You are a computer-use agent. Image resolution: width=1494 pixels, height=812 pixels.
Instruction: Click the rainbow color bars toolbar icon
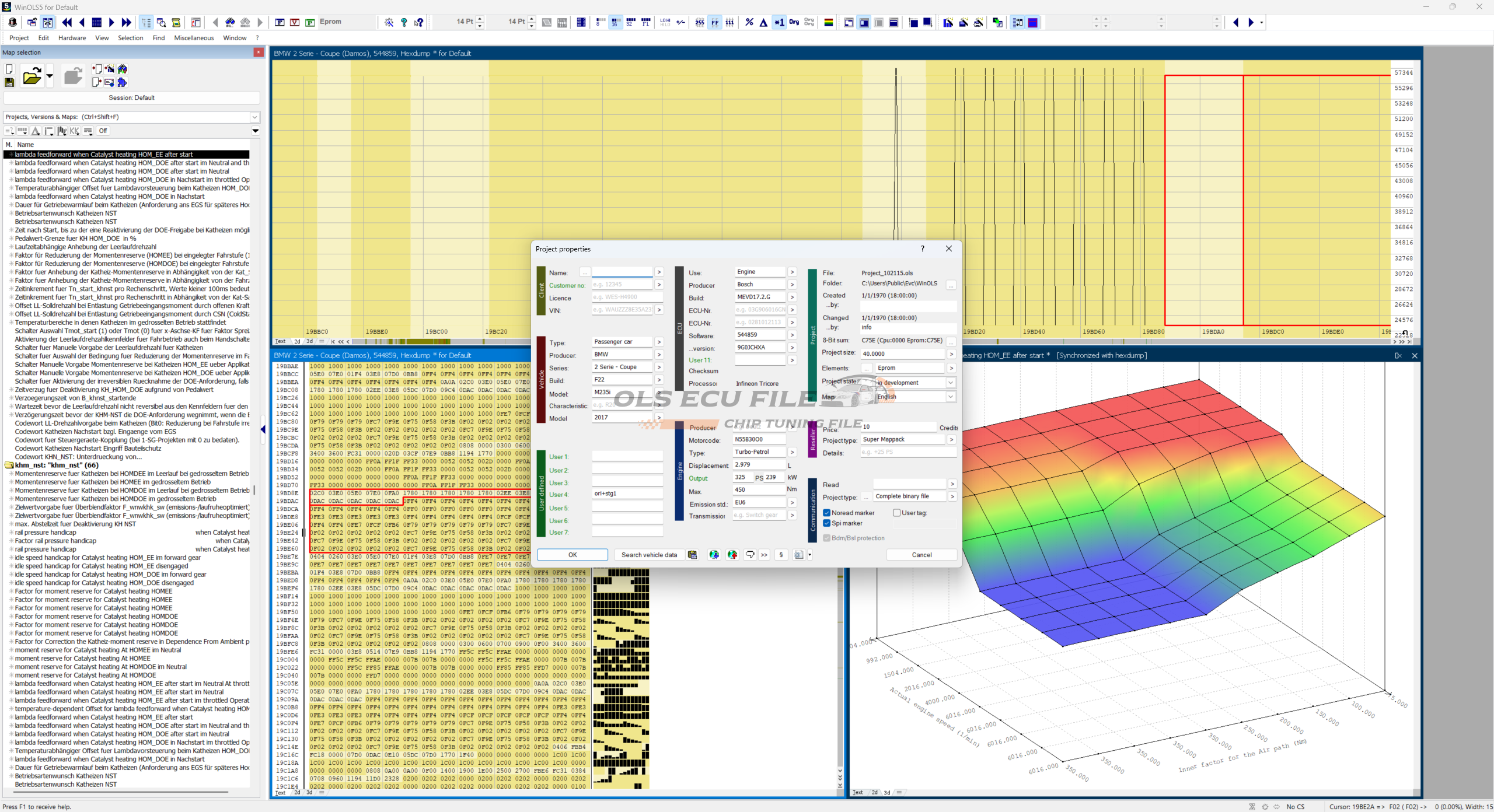point(828,22)
